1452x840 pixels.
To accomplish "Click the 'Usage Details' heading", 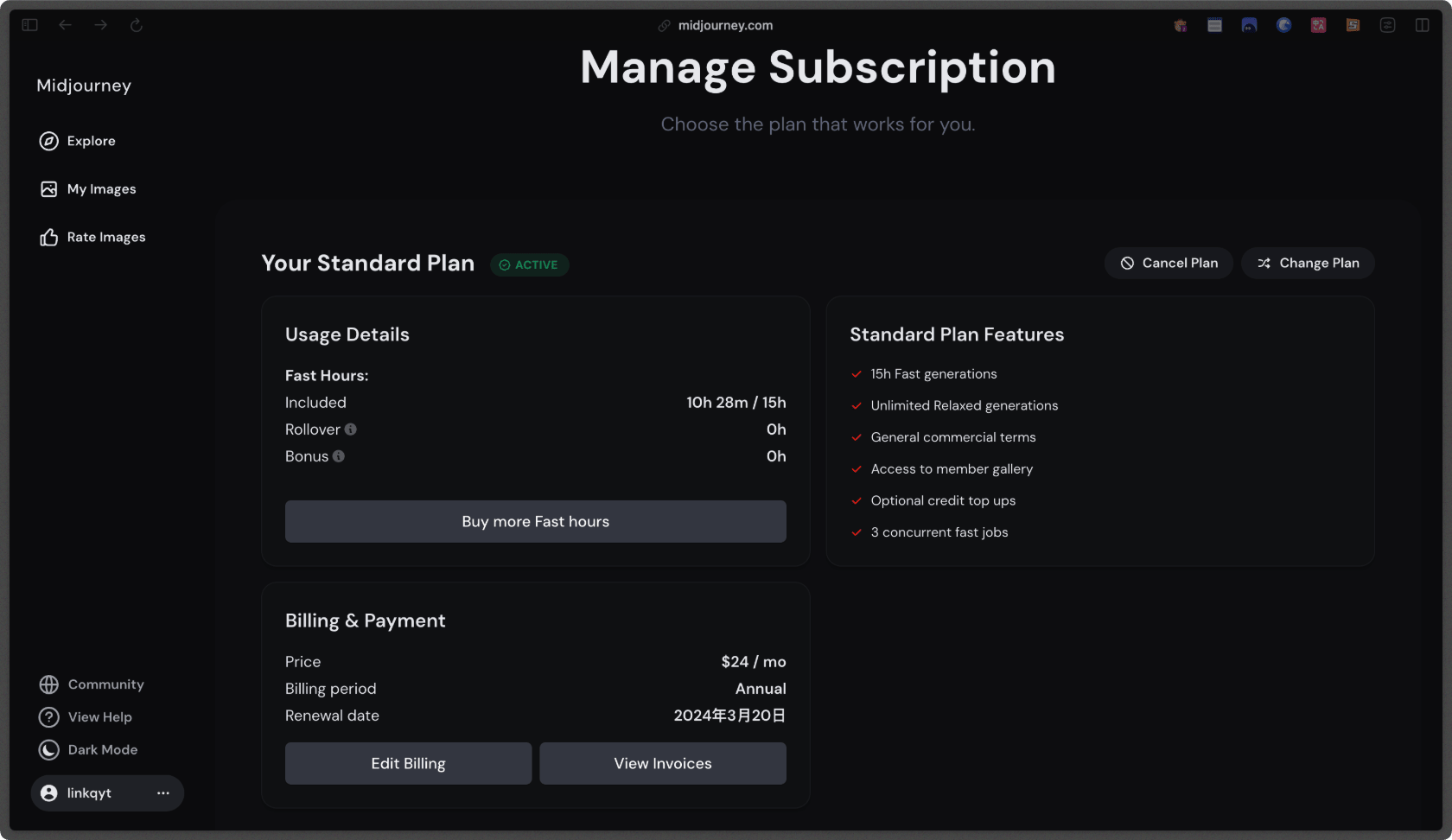I will [x=347, y=334].
